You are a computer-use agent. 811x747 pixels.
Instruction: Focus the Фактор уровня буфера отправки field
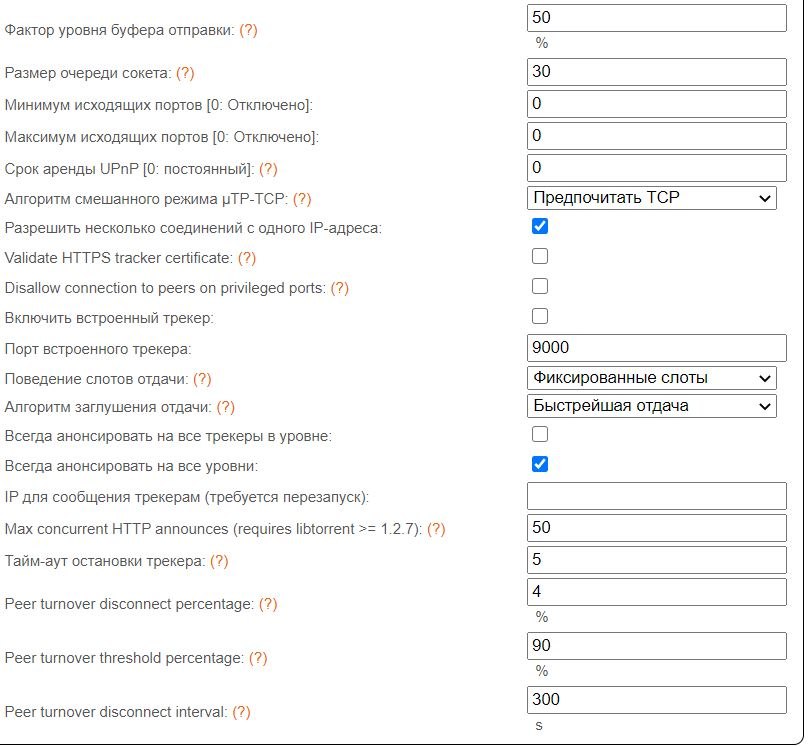pyautogui.click(x=657, y=18)
